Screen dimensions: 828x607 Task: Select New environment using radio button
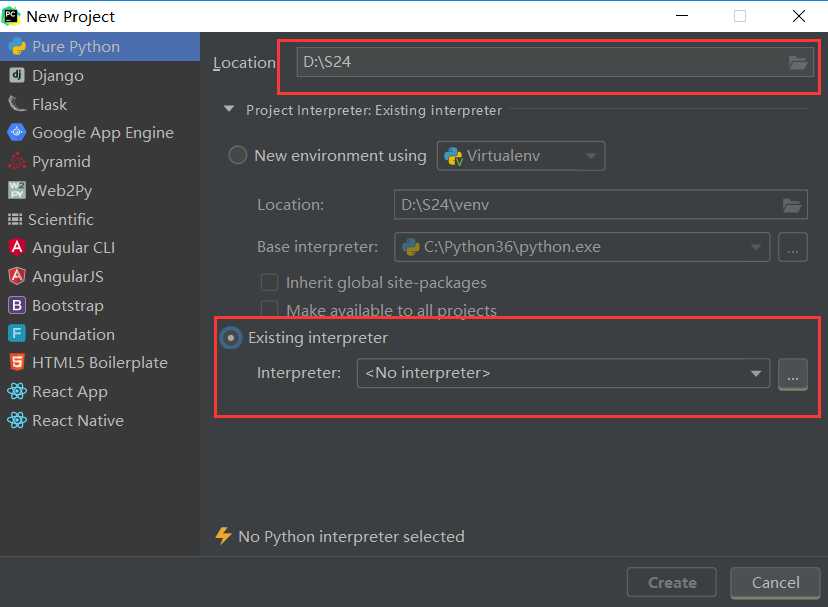coord(237,155)
